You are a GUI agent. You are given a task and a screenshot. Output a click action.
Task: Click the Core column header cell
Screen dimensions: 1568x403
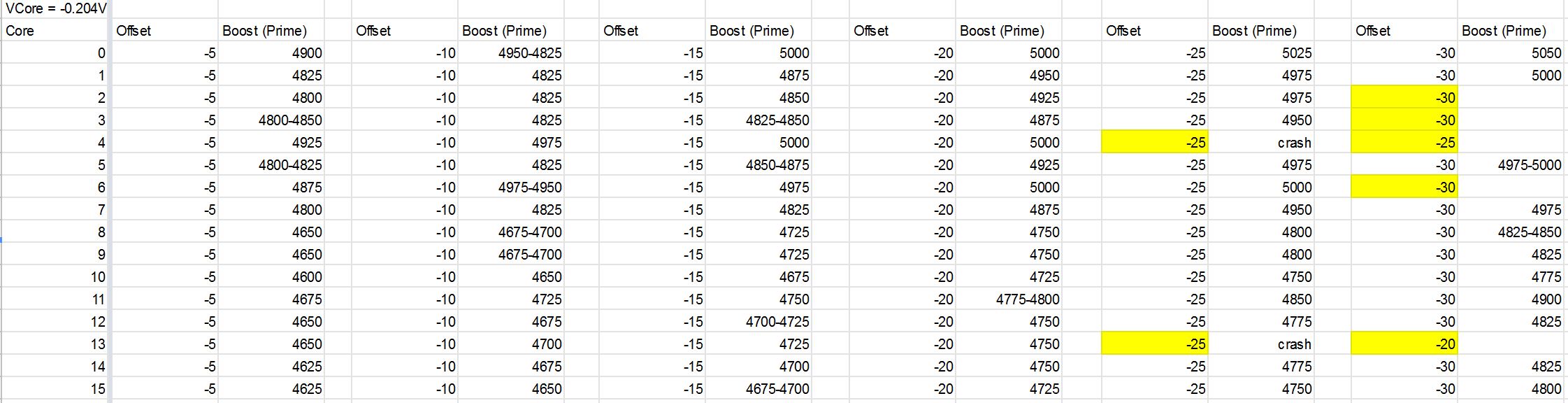(56, 31)
